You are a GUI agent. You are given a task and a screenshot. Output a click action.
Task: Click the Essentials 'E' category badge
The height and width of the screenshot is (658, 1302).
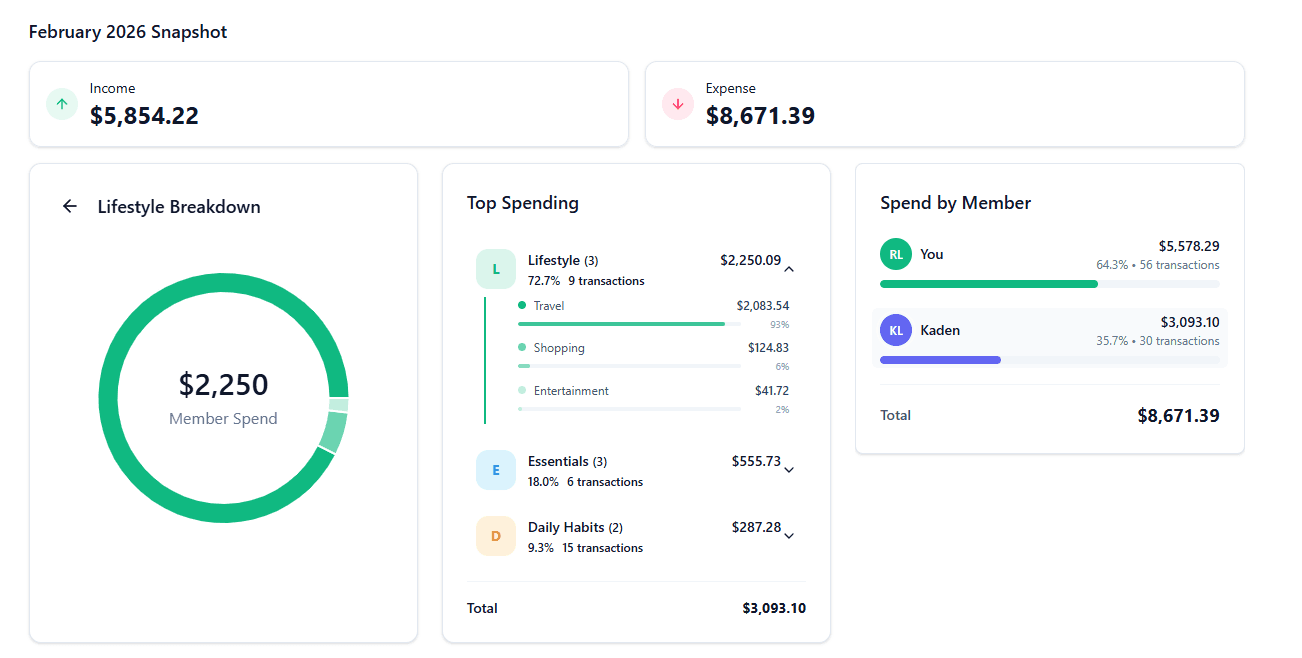point(496,470)
